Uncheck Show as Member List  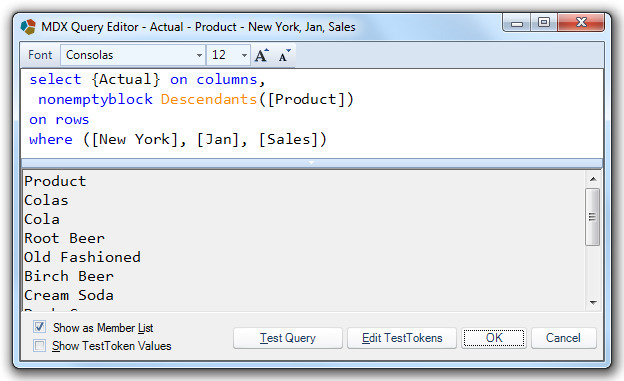tap(39, 327)
